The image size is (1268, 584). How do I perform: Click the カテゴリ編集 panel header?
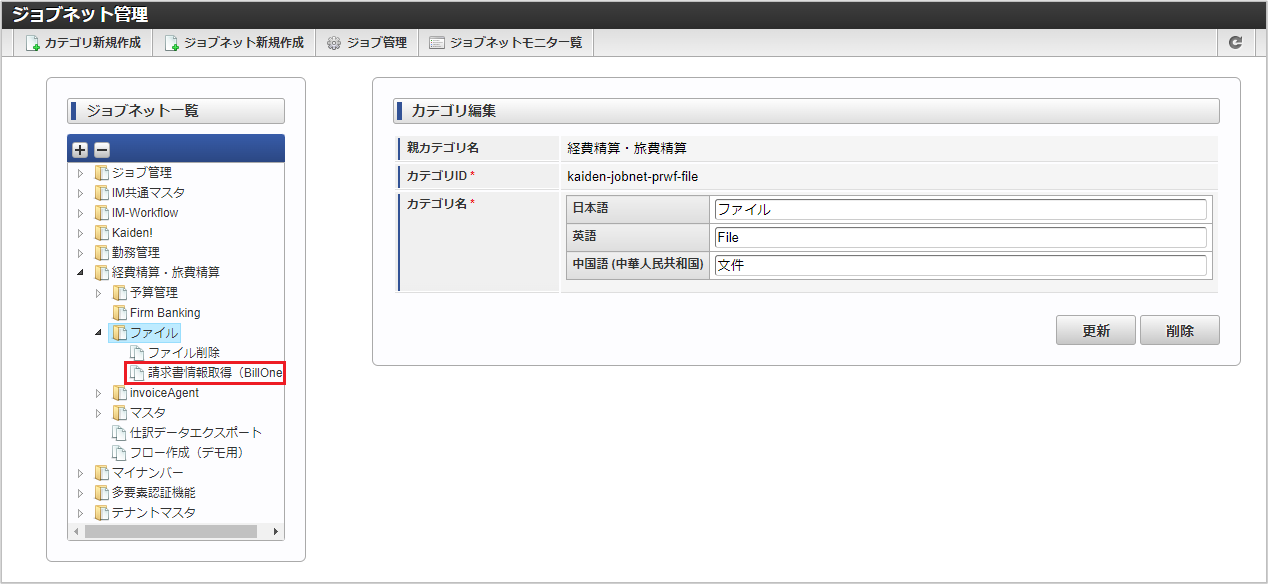pos(806,111)
